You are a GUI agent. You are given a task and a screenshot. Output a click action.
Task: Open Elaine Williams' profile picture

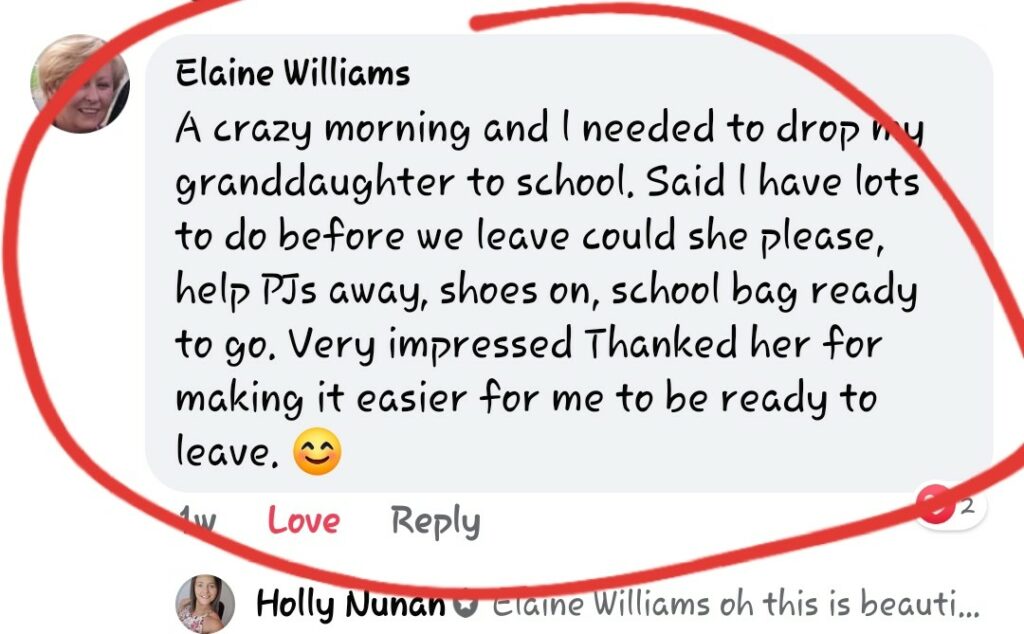(x=80, y=84)
